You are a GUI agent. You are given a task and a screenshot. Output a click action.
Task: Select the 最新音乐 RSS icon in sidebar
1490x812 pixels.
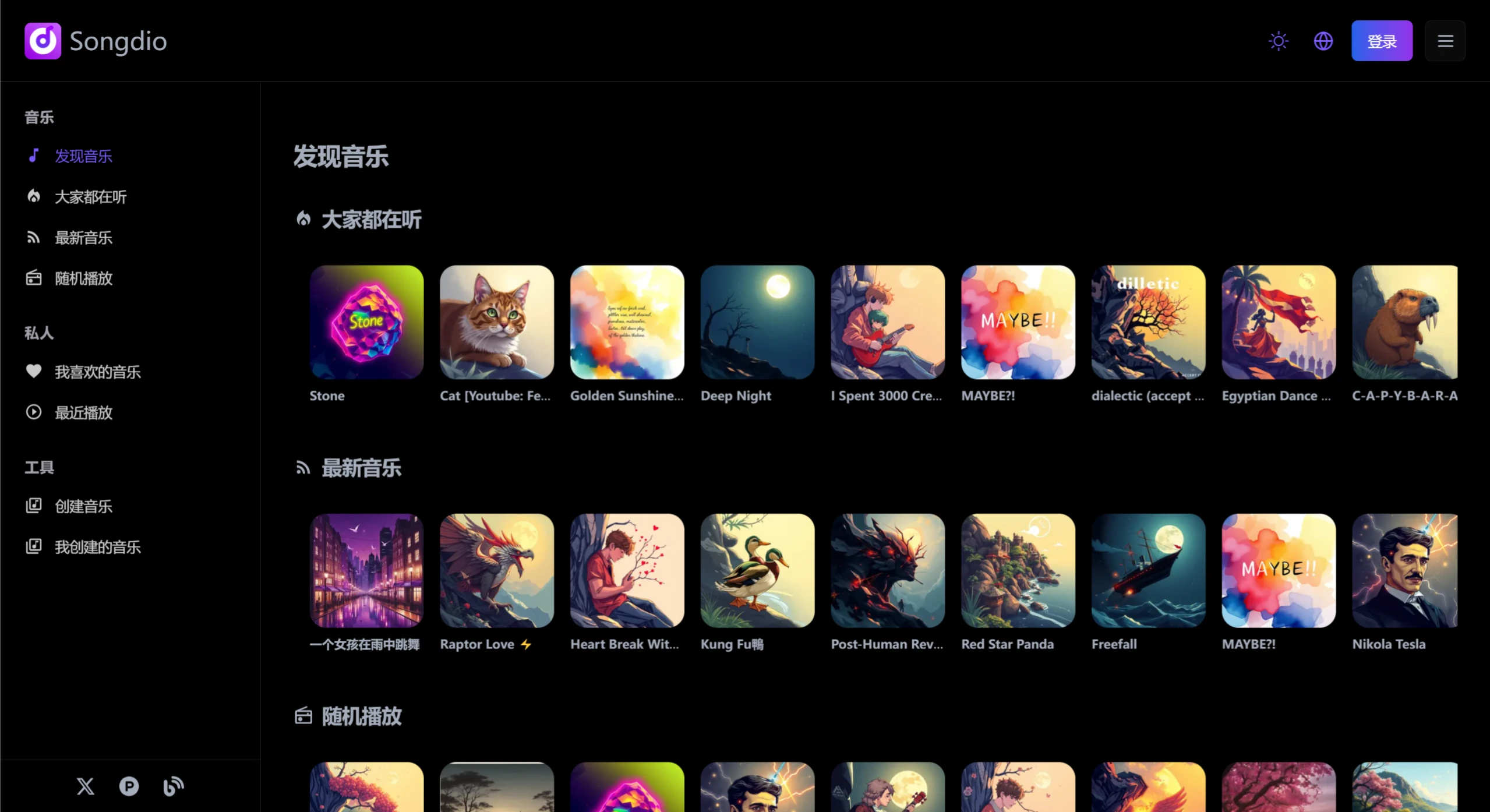click(x=33, y=237)
